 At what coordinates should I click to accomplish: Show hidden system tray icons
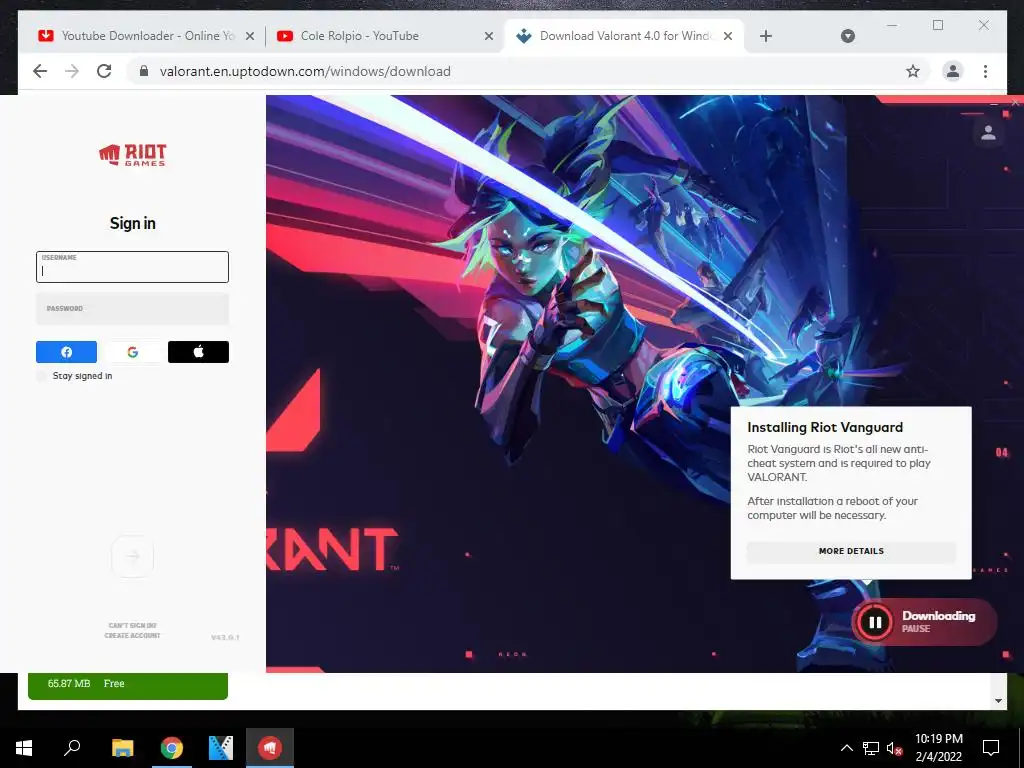(846, 748)
